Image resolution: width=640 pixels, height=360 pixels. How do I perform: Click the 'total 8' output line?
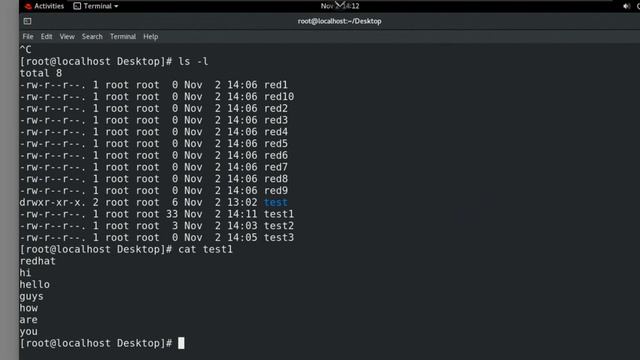pos(41,73)
